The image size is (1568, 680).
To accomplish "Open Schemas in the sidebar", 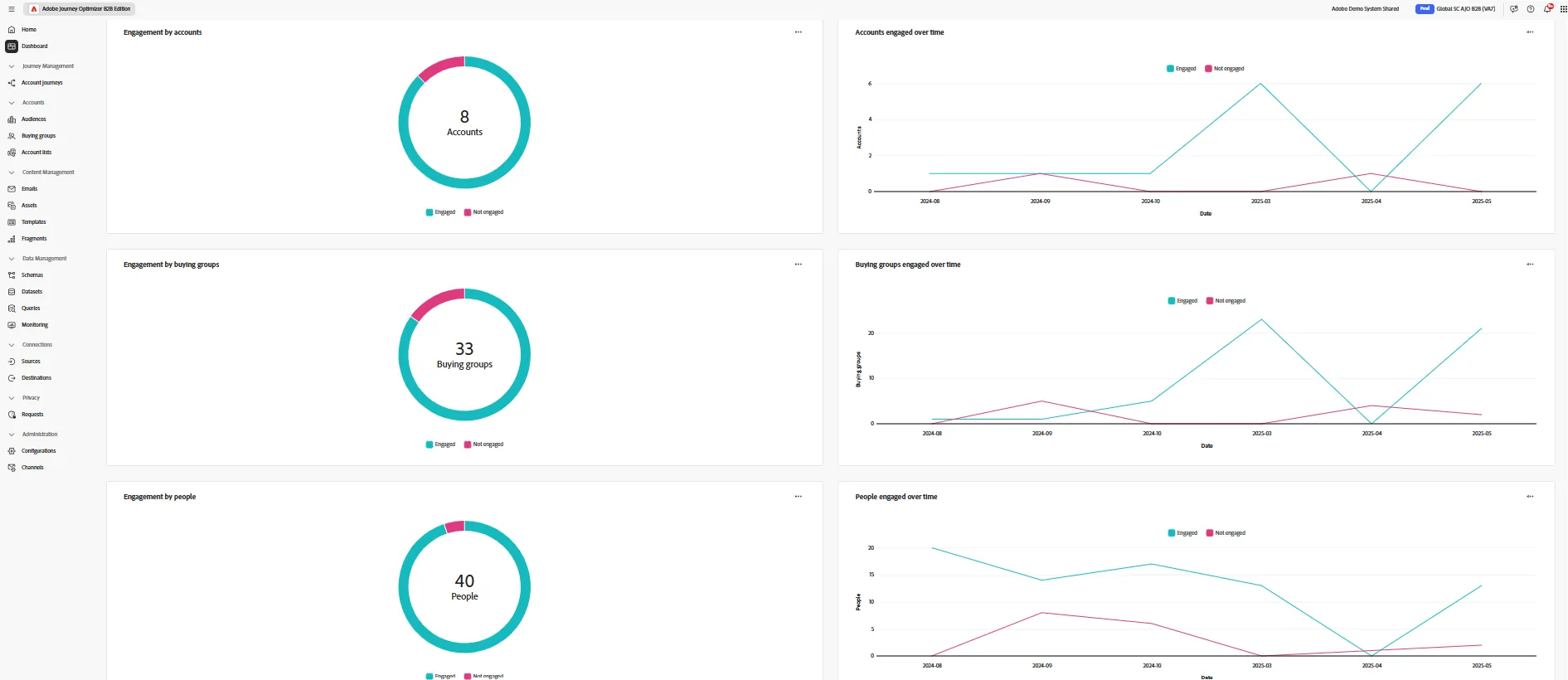I will click(x=25, y=275).
